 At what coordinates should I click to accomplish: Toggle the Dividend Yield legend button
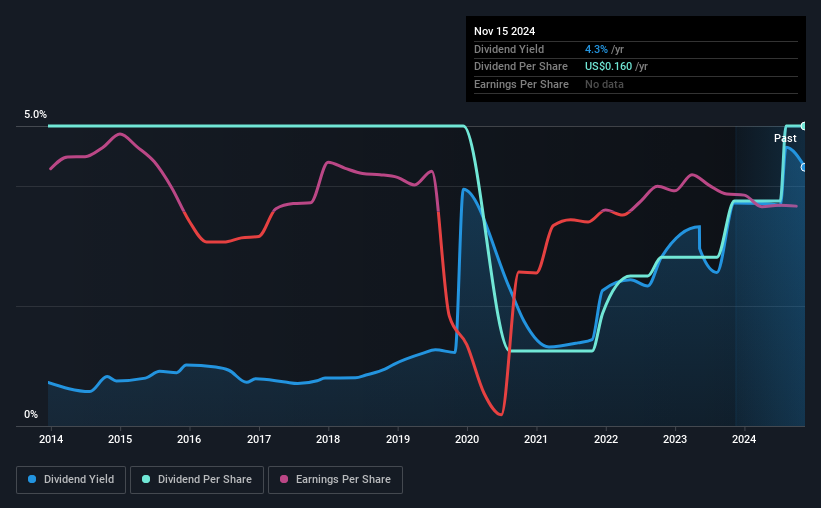coord(71,480)
